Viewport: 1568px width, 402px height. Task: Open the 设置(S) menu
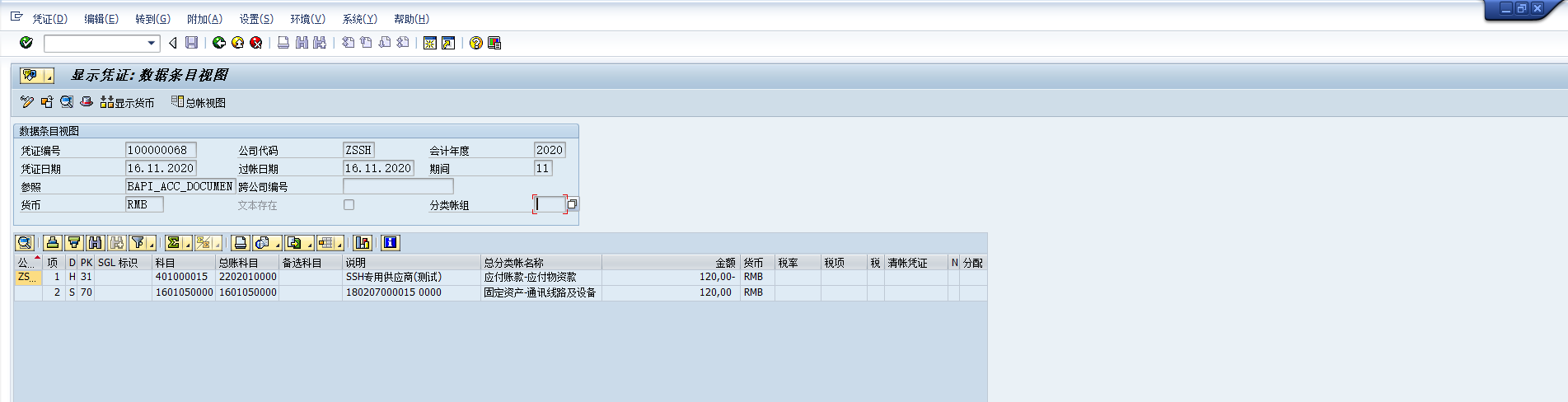[256, 19]
